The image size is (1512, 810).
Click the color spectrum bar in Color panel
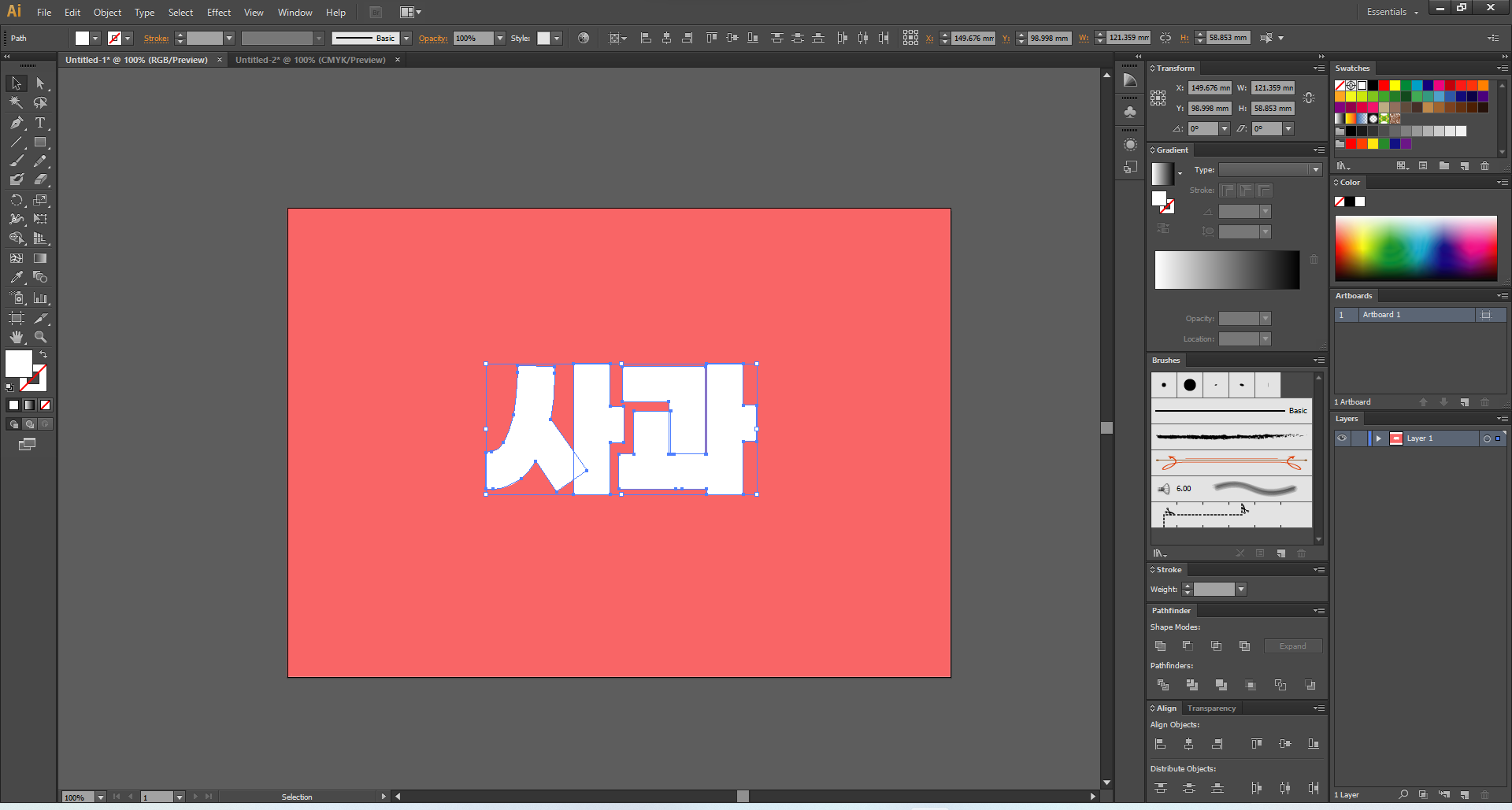click(1416, 249)
